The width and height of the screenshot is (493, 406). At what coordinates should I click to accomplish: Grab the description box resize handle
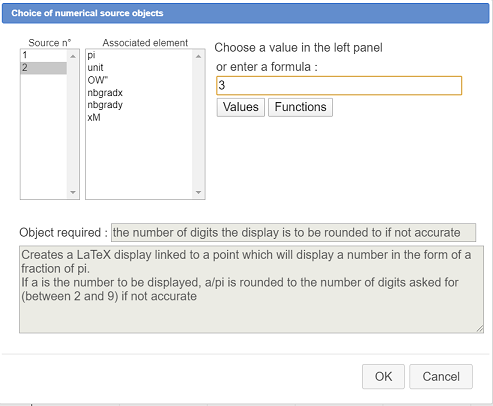480,329
